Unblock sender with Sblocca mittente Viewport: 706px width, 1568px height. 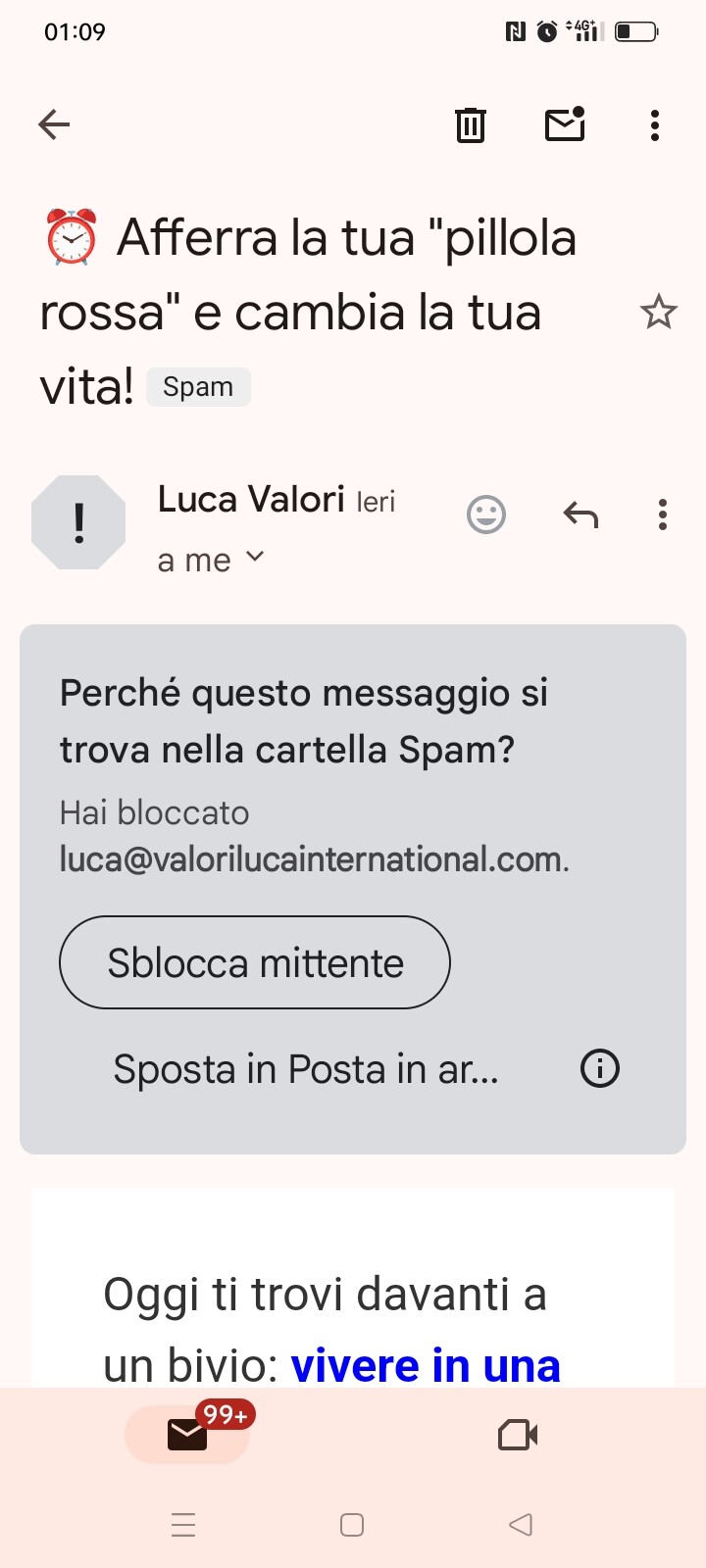point(255,962)
